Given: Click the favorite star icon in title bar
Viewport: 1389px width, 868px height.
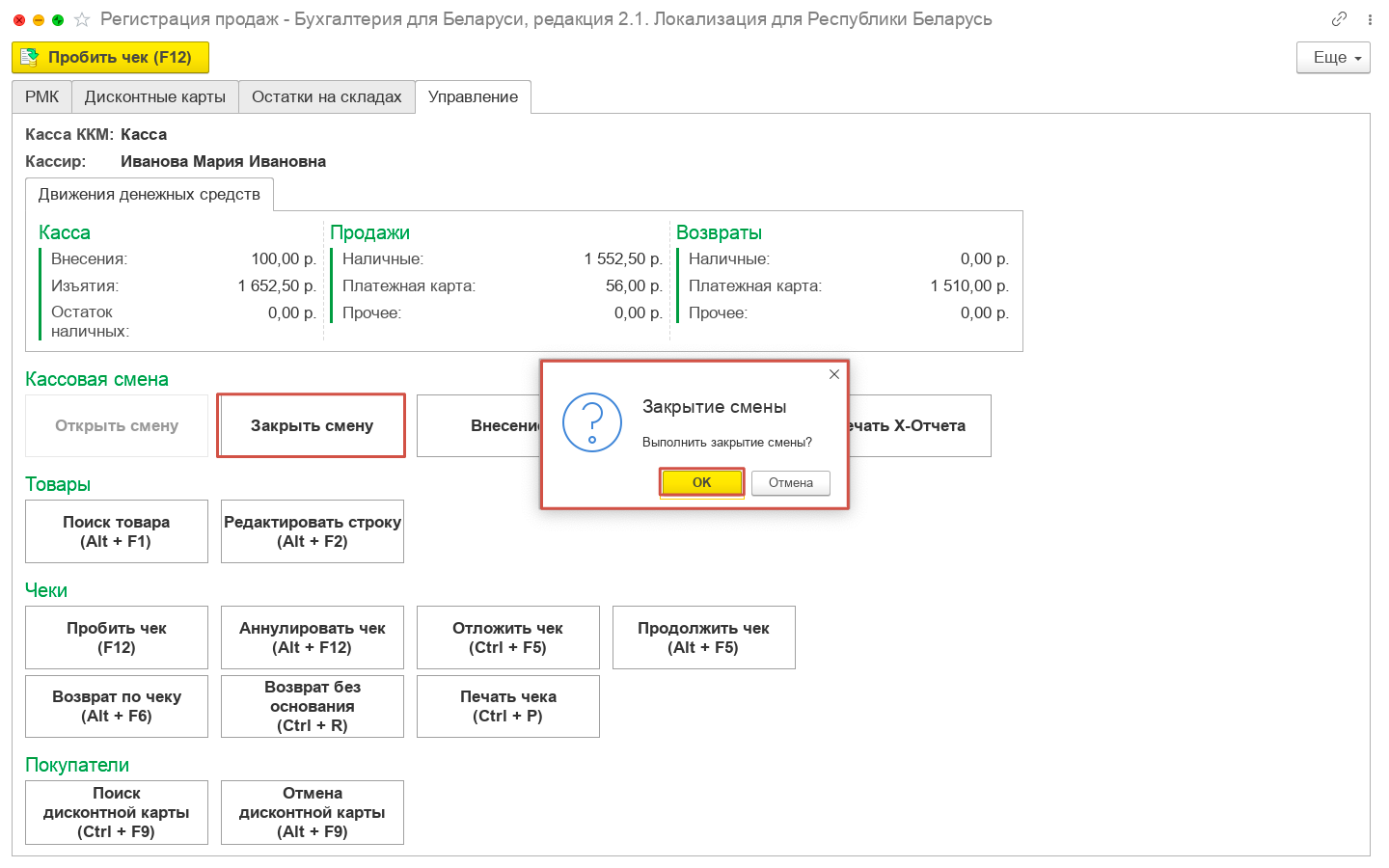Looking at the screenshot, I should (x=82, y=19).
